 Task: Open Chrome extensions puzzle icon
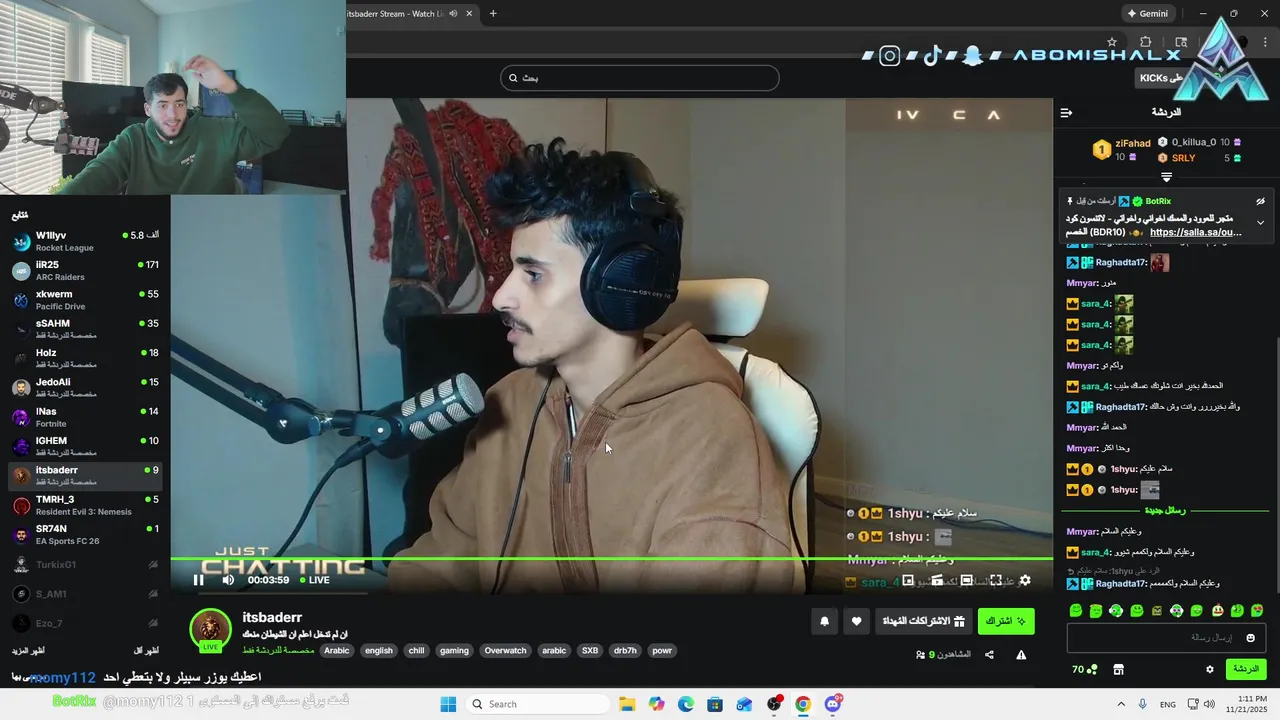coord(1146,42)
